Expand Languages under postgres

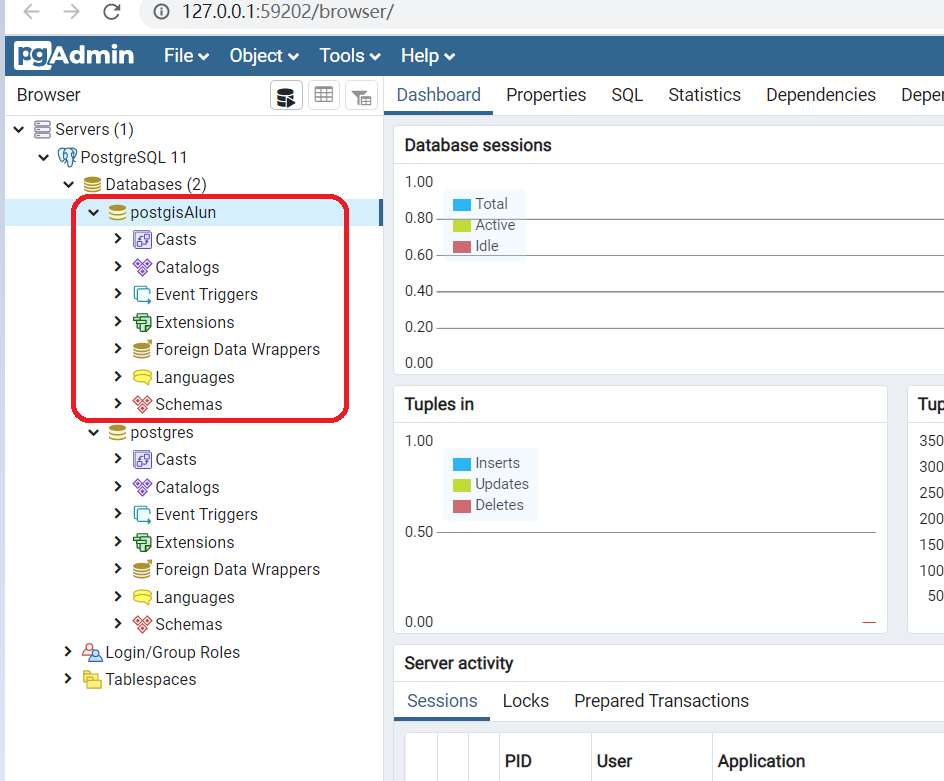118,596
